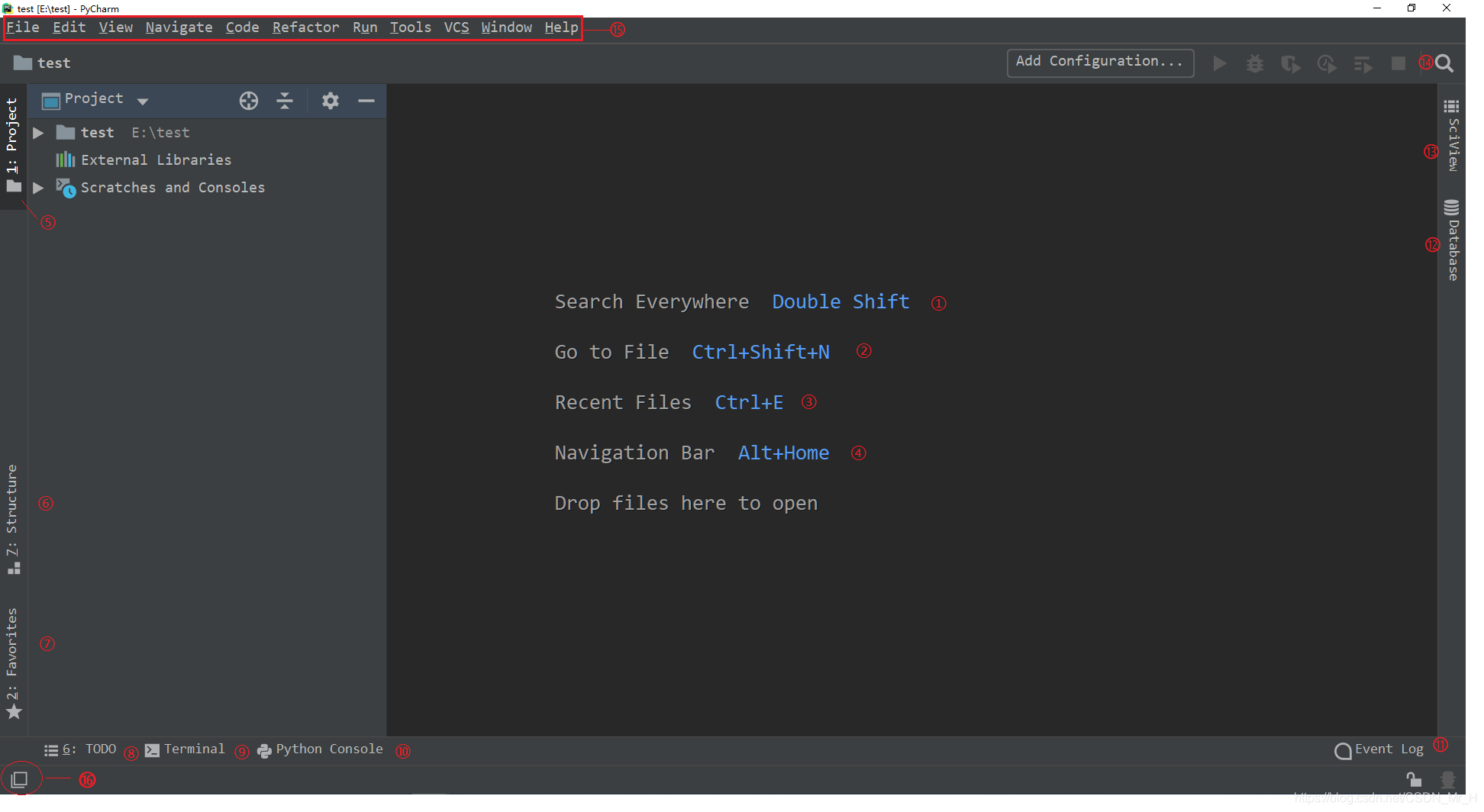Click the Ctrl+Shift+N shortcut text
This screenshot has height=812, width=1484.
click(x=760, y=352)
